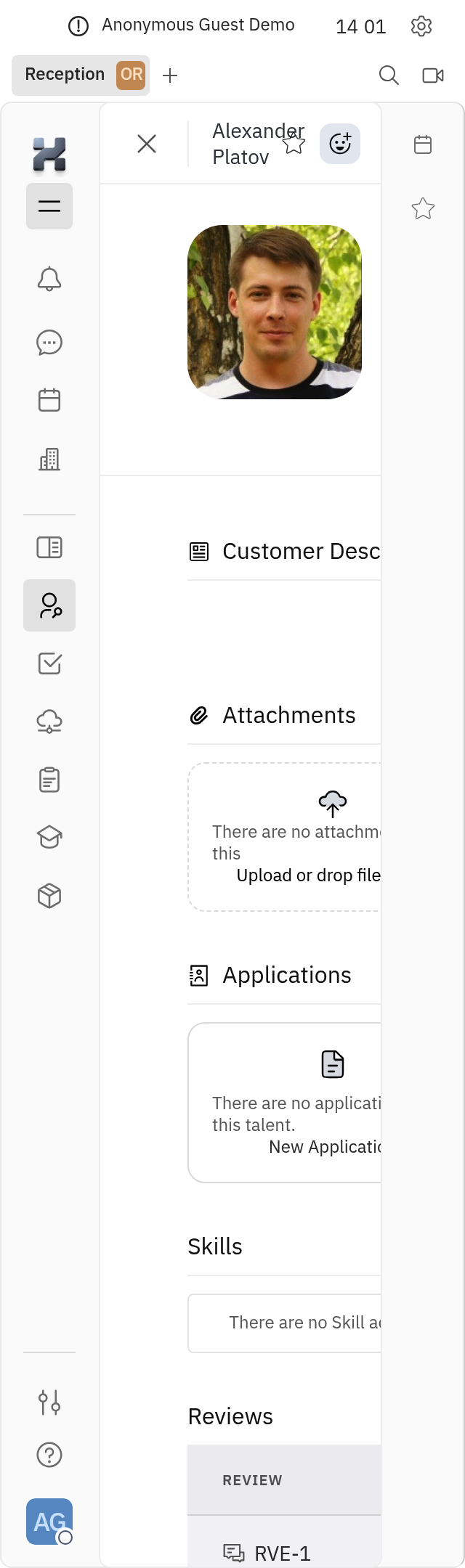Open the Documents book icon
465x1568 pixels.
(x=49, y=547)
